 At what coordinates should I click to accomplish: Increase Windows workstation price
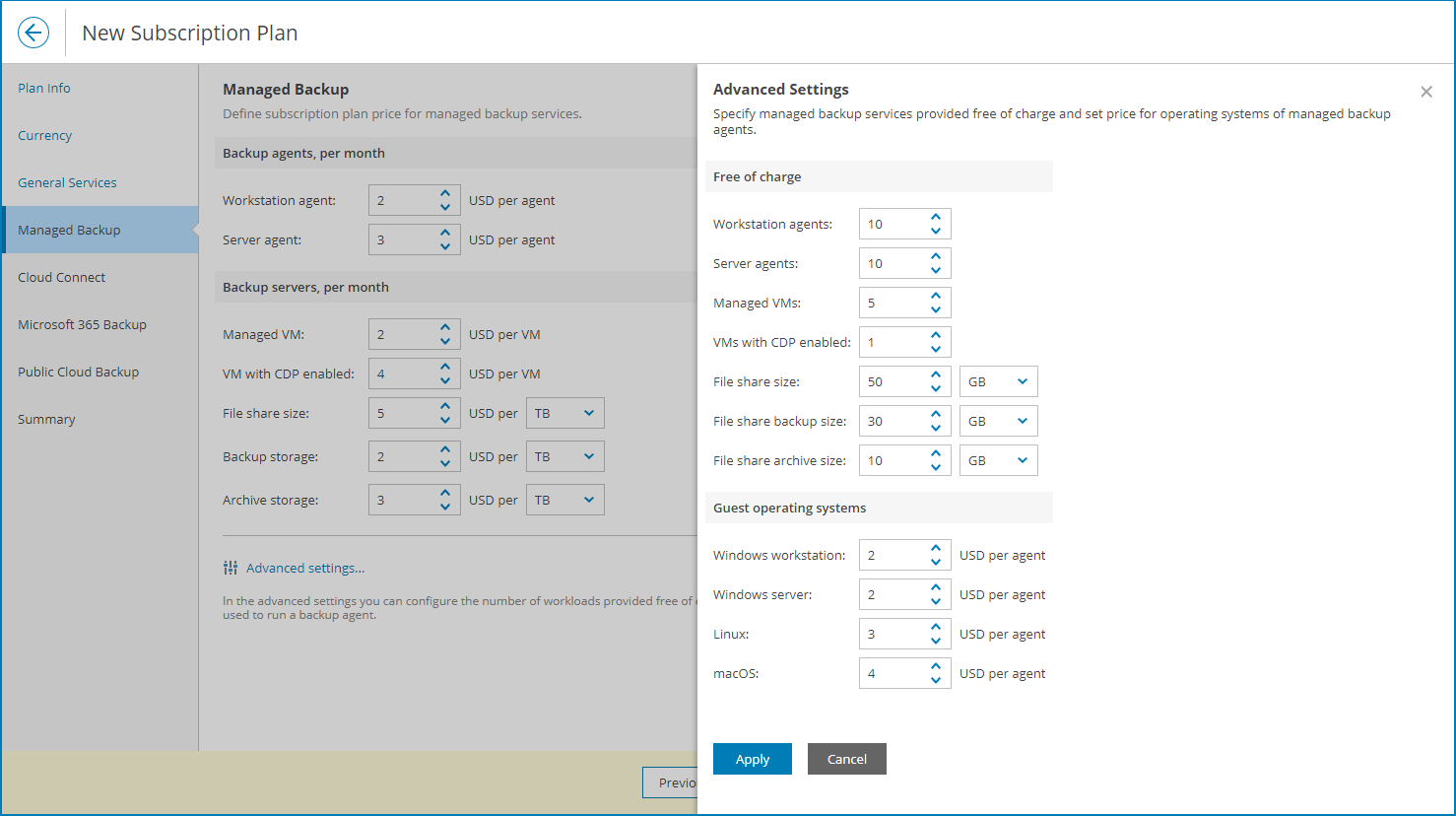pos(936,548)
